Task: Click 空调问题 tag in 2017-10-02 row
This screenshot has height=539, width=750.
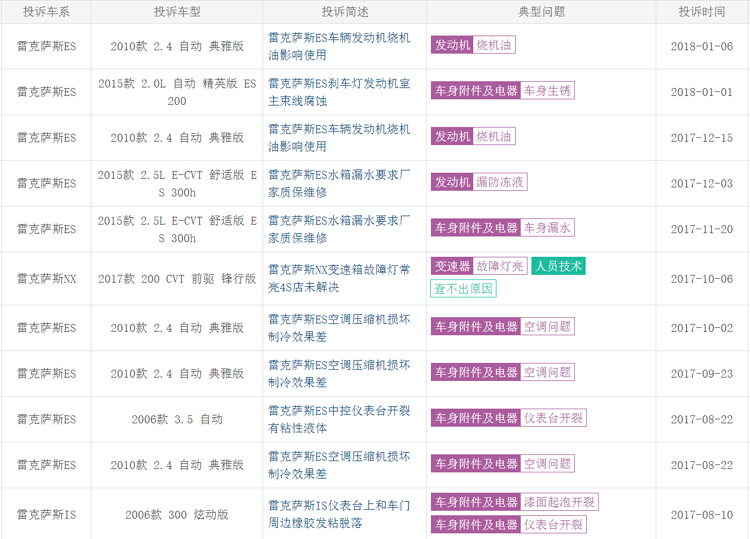Action: 547,327
